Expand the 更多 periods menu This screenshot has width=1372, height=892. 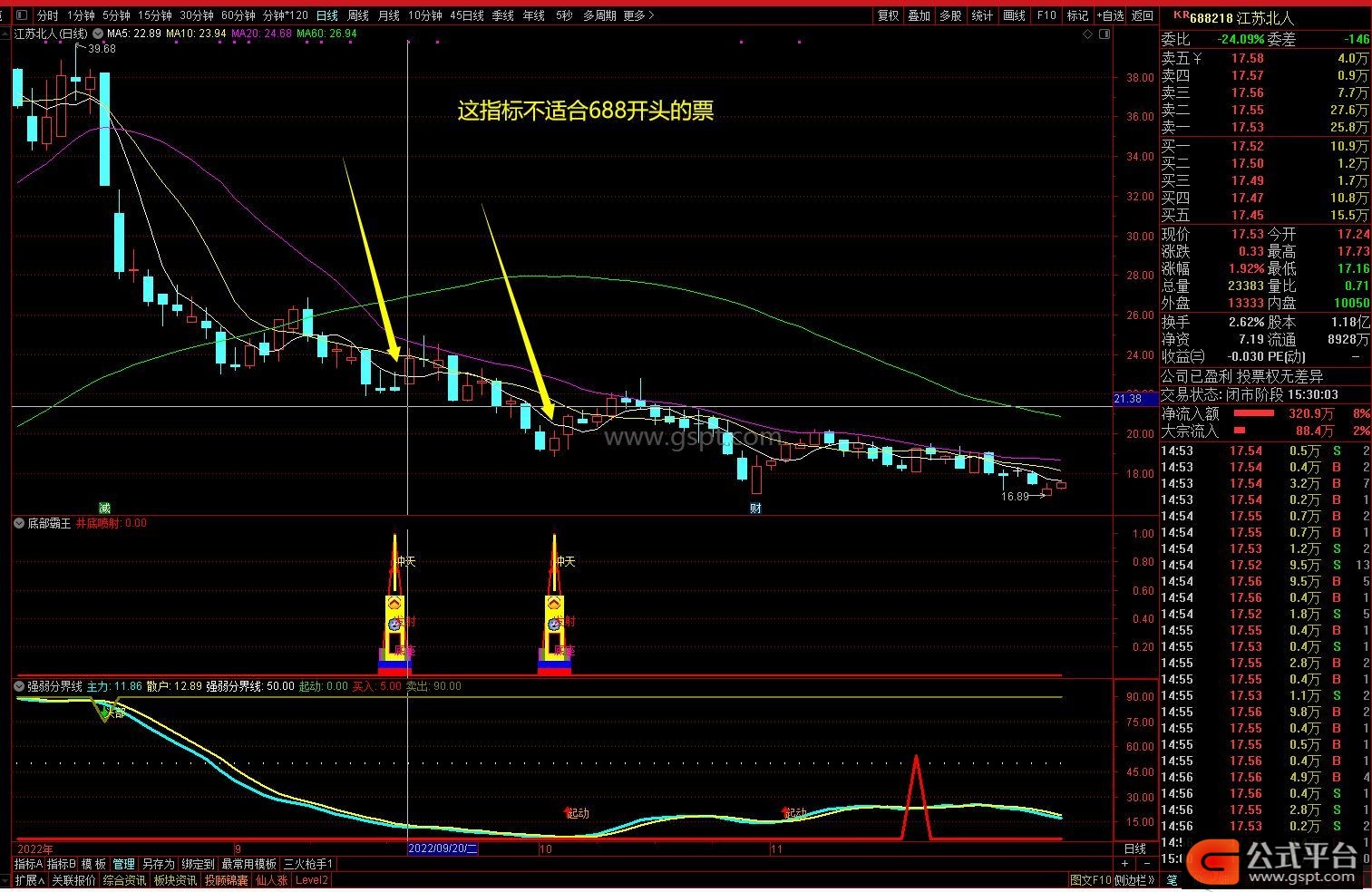(x=638, y=15)
